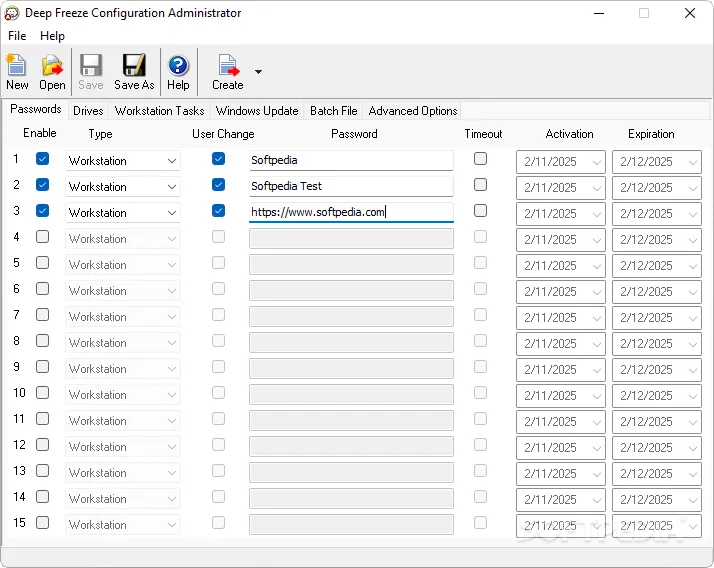Click the Save As toolbar icon
This screenshot has width=714, height=568.
click(134, 72)
